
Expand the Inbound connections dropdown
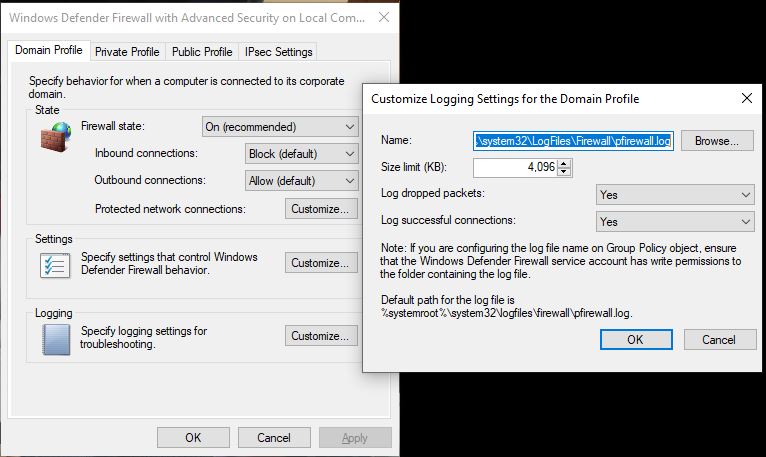coord(301,154)
